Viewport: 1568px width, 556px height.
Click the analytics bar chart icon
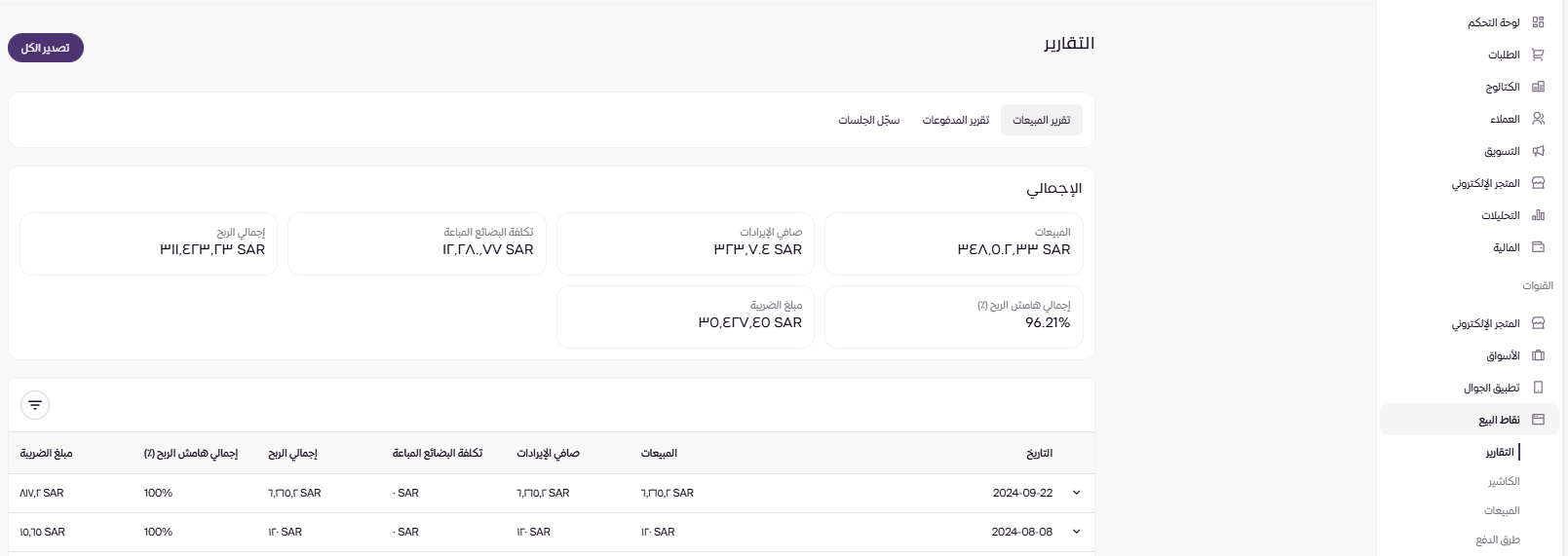click(x=1538, y=215)
